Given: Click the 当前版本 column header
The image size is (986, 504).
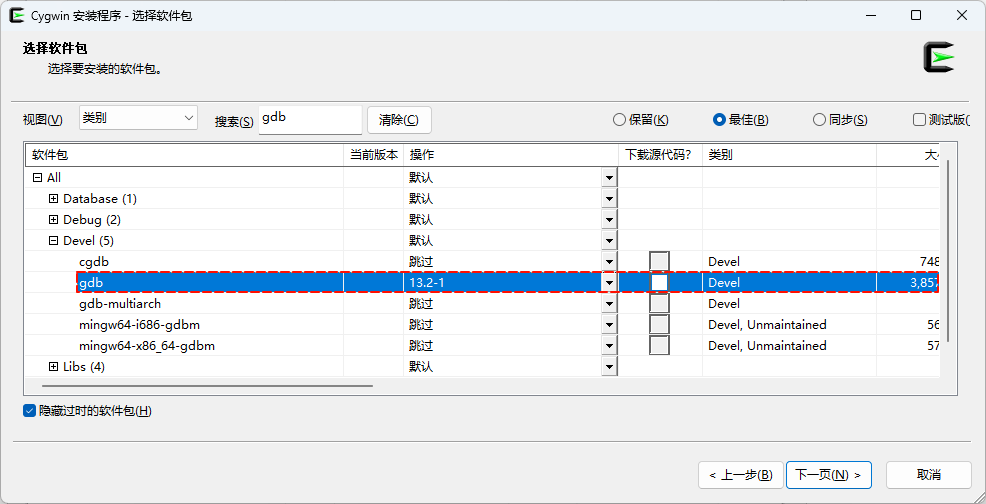Looking at the screenshot, I should coord(374,155).
